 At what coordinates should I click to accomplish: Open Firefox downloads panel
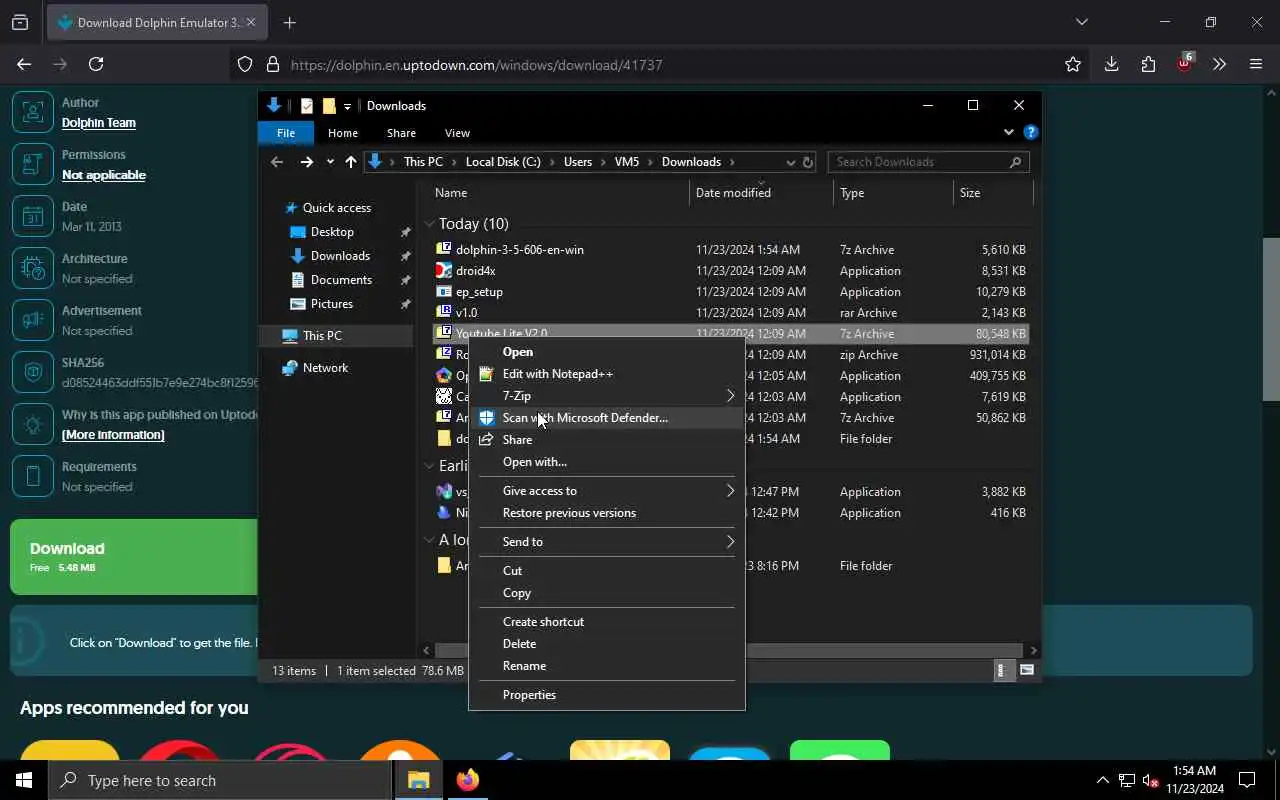1111,64
